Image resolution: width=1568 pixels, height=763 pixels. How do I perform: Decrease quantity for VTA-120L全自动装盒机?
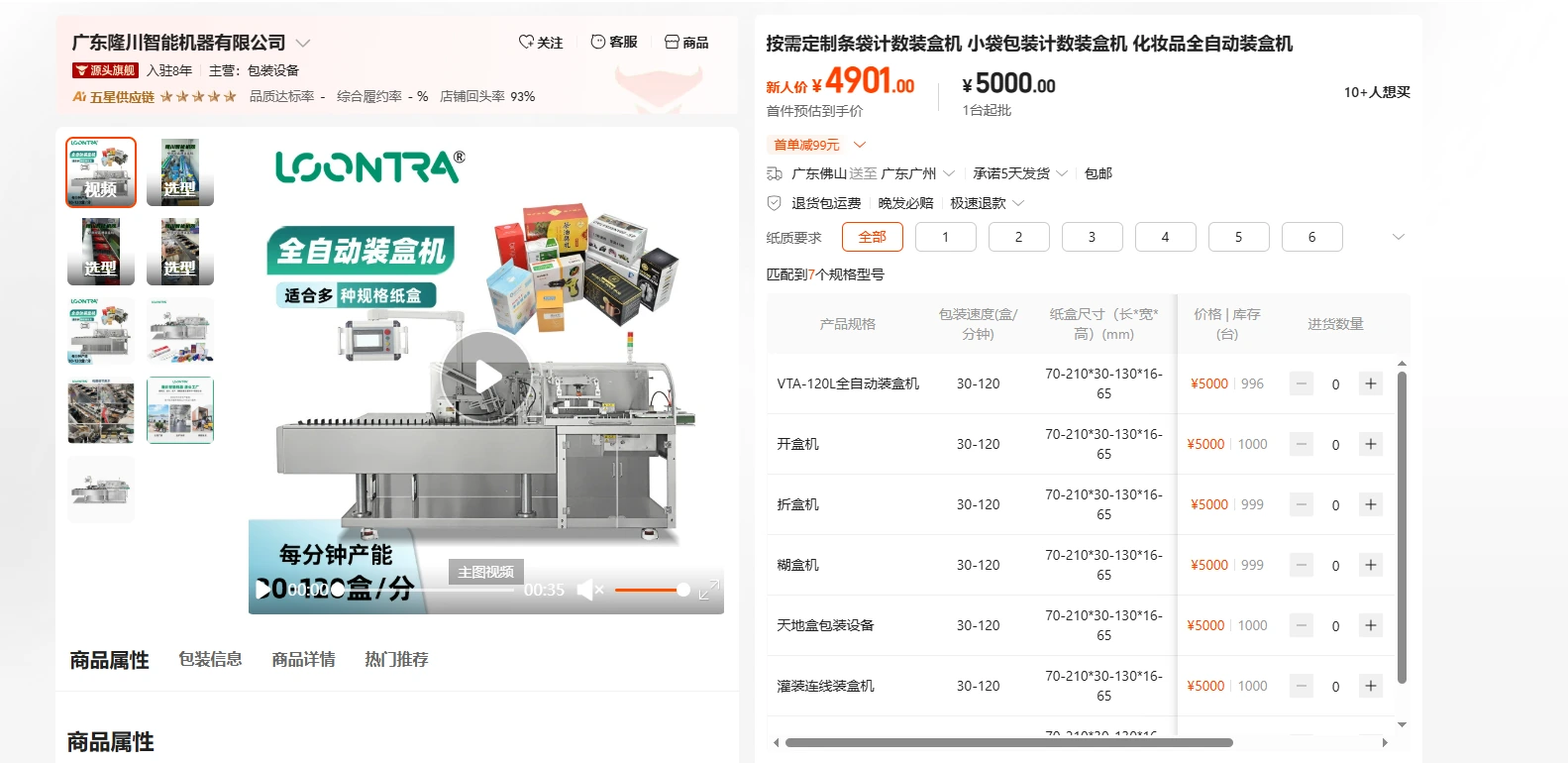pyautogui.click(x=1302, y=383)
